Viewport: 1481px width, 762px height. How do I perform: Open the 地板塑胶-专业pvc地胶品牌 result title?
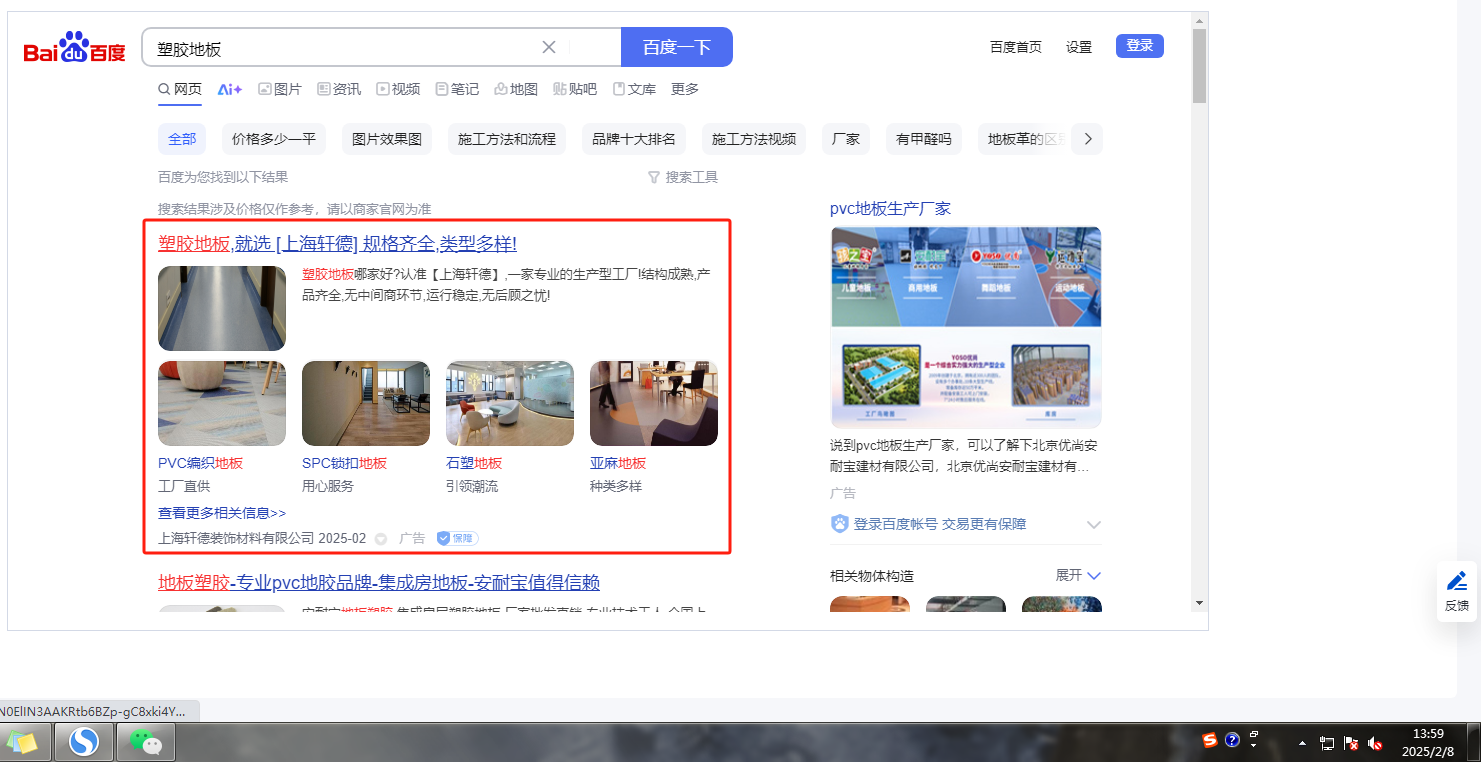coord(379,583)
